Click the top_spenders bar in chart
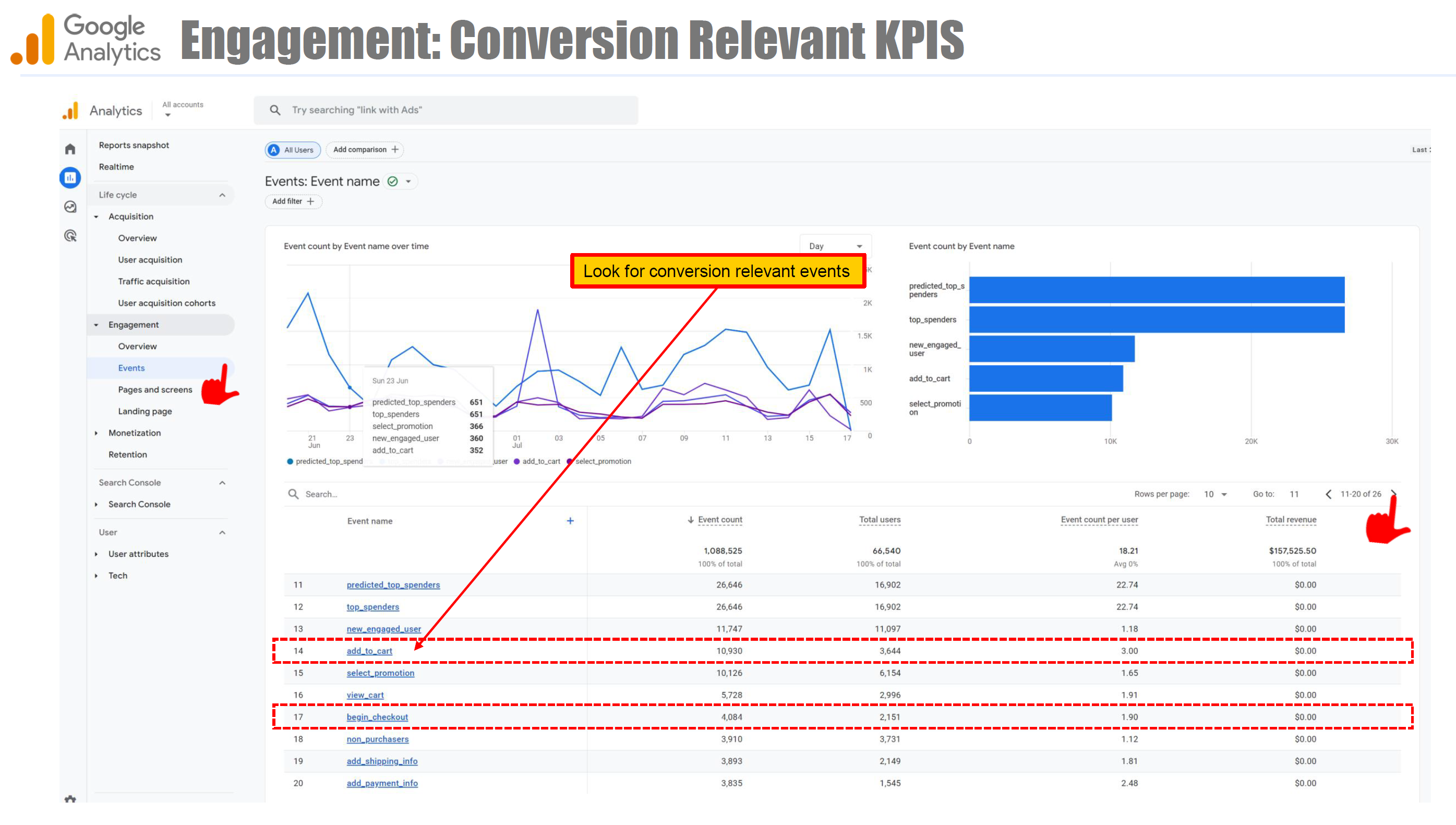 click(x=1157, y=319)
